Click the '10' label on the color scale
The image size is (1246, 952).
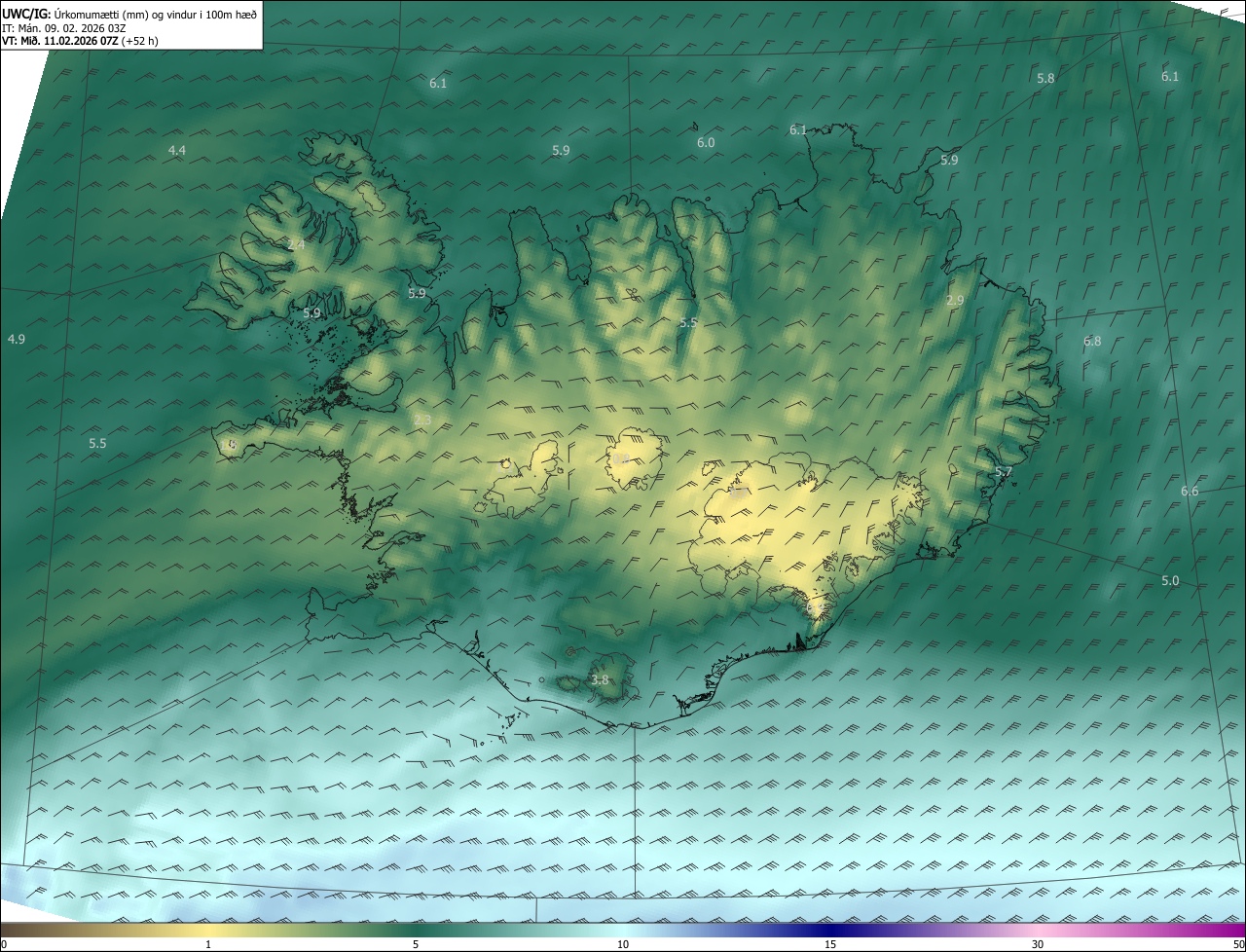click(623, 944)
